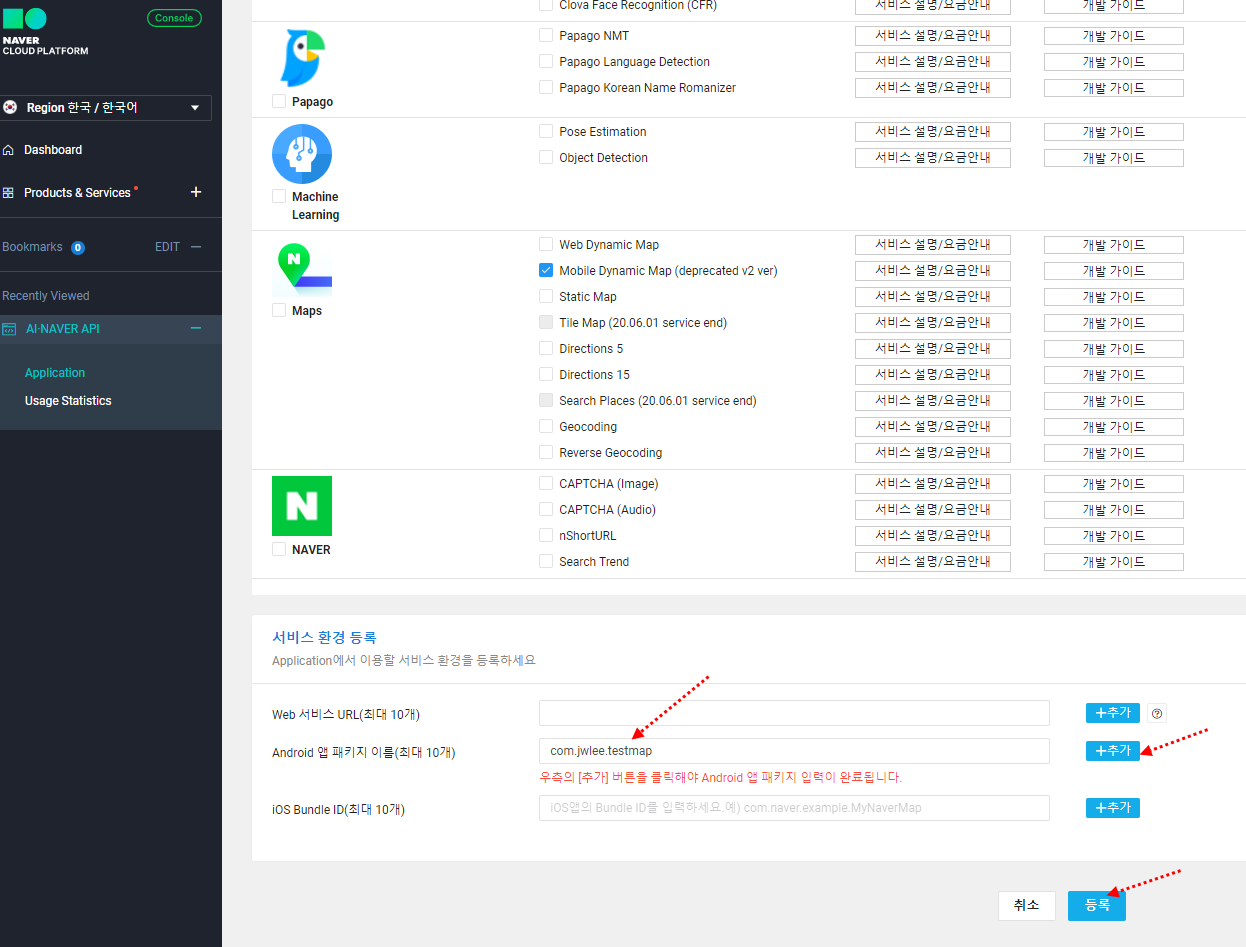Image resolution: width=1246 pixels, height=947 pixels.
Task: Click the green NAVER N icon
Action: [x=302, y=506]
